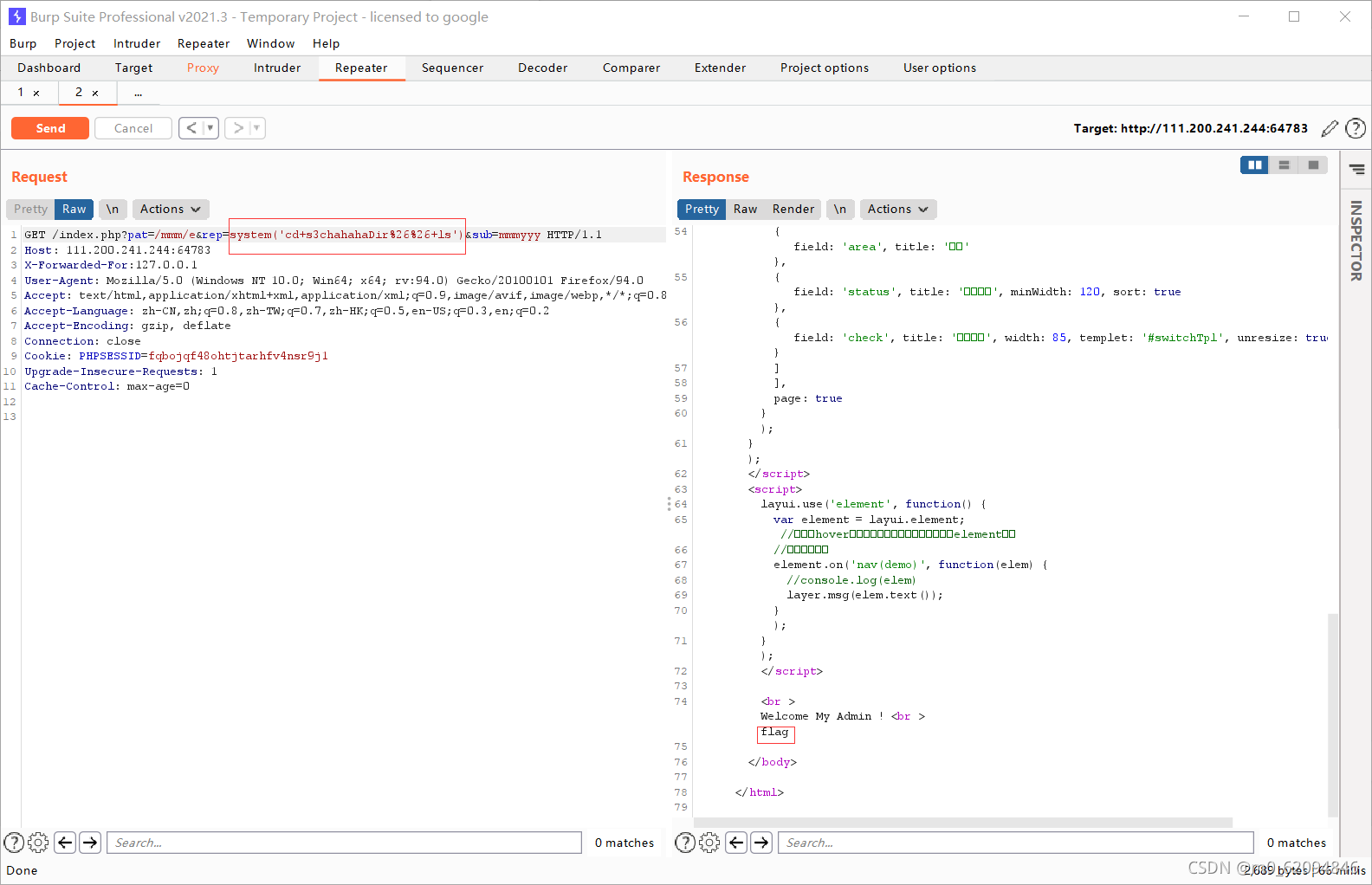Click the 'flag' text in response

coord(774,732)
